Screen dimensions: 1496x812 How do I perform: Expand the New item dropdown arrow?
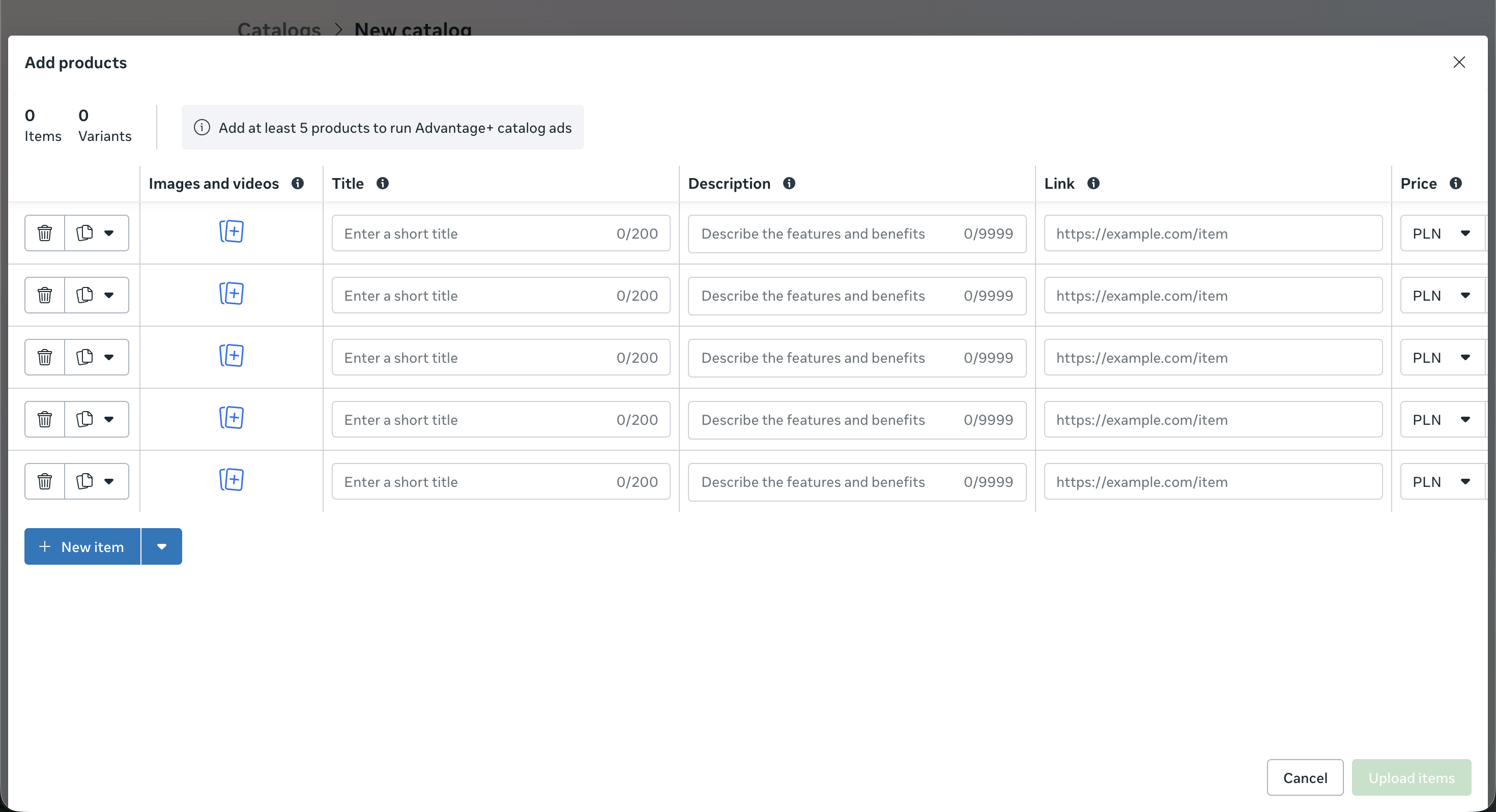tap(162, 546)
